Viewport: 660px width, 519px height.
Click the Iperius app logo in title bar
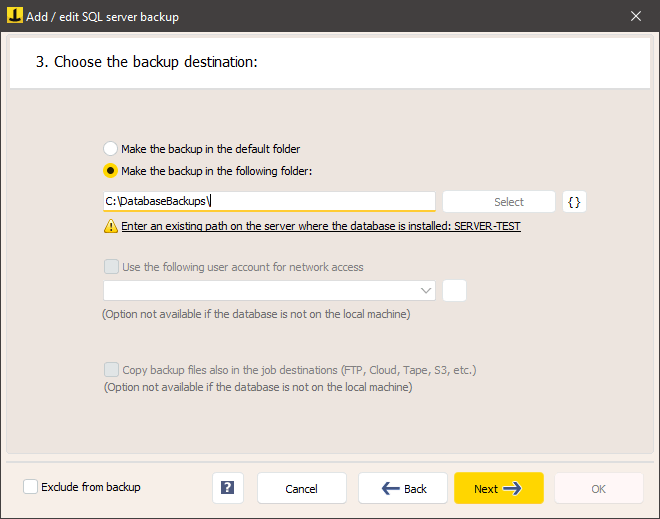click(x=15, y=16)
